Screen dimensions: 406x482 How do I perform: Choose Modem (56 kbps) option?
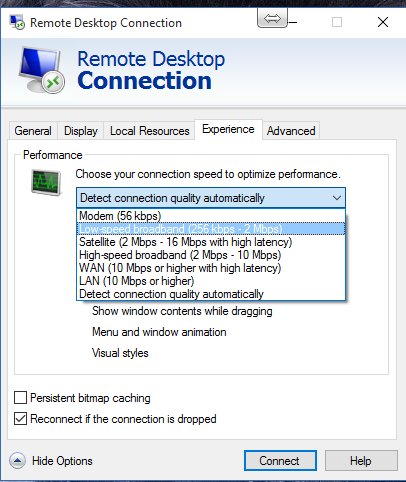pyautogui.click(x=211, y=216)
